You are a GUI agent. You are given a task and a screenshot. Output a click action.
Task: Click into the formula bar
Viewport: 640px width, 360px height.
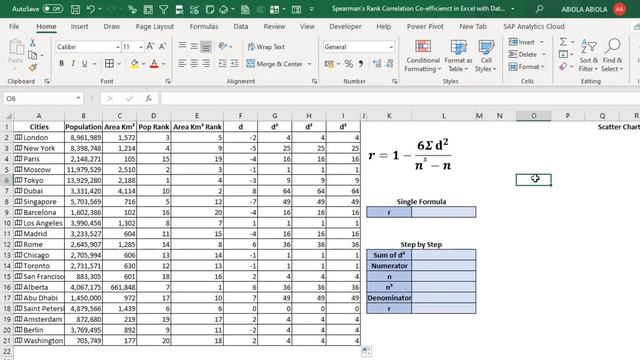coord(400,98)
